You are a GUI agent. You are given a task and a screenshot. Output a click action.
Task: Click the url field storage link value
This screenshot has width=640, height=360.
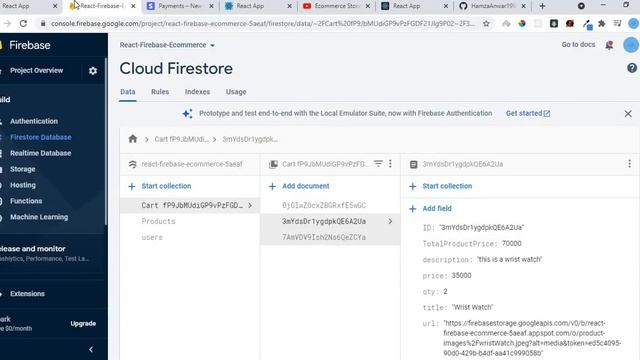532,338
